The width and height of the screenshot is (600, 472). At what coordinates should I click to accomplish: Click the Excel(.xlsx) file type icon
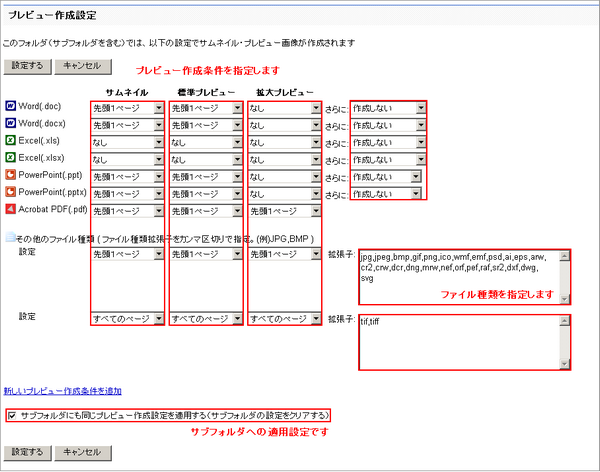(10, 157)
